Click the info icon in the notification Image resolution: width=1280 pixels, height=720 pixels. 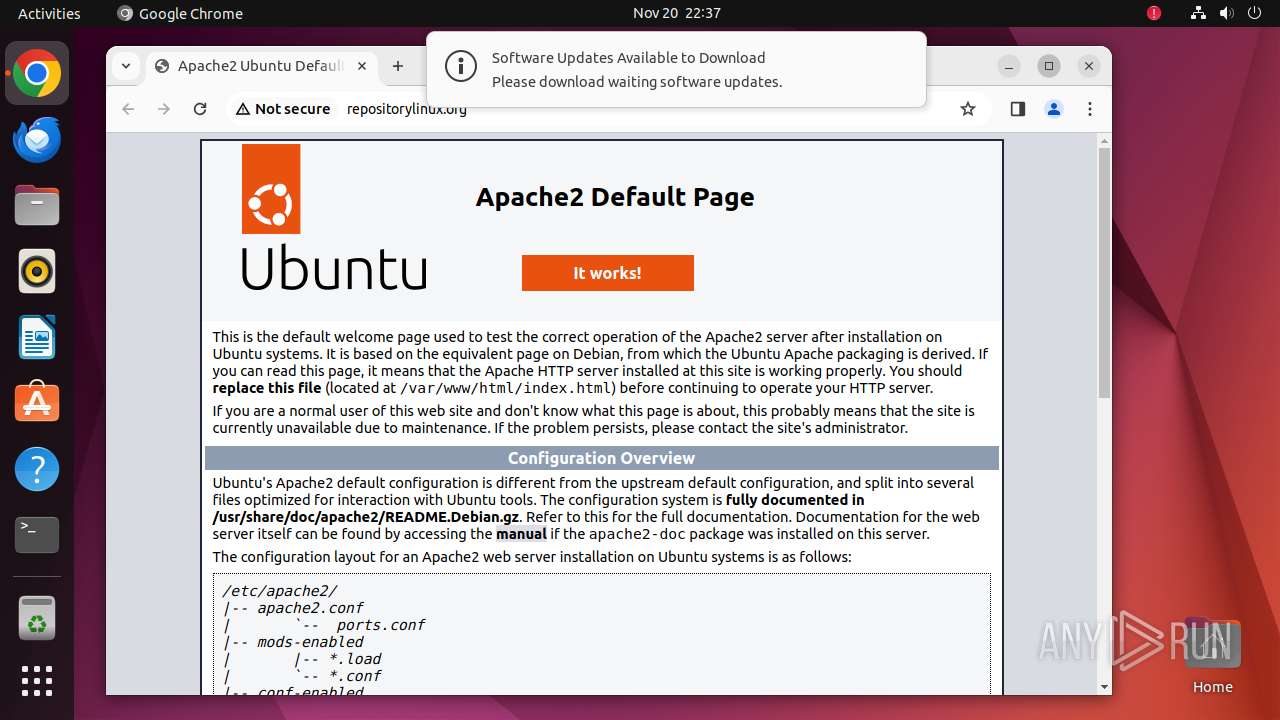pyautogui.click(x=460, y=67)
